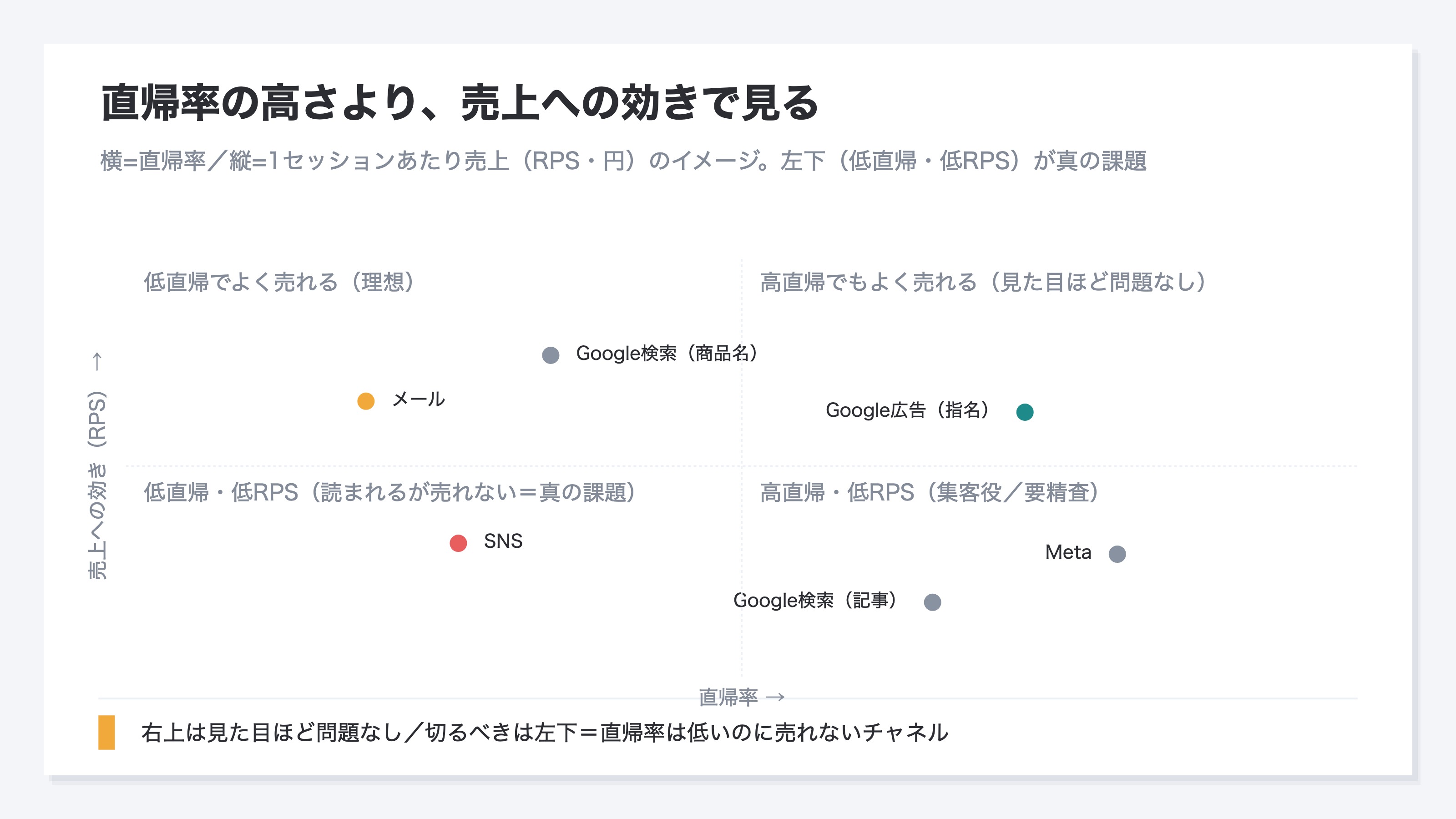Select quadrant label 低直帰でよく売れる（理想）
The height and width of the screenshot is (819, 1456).
(279, 282)
